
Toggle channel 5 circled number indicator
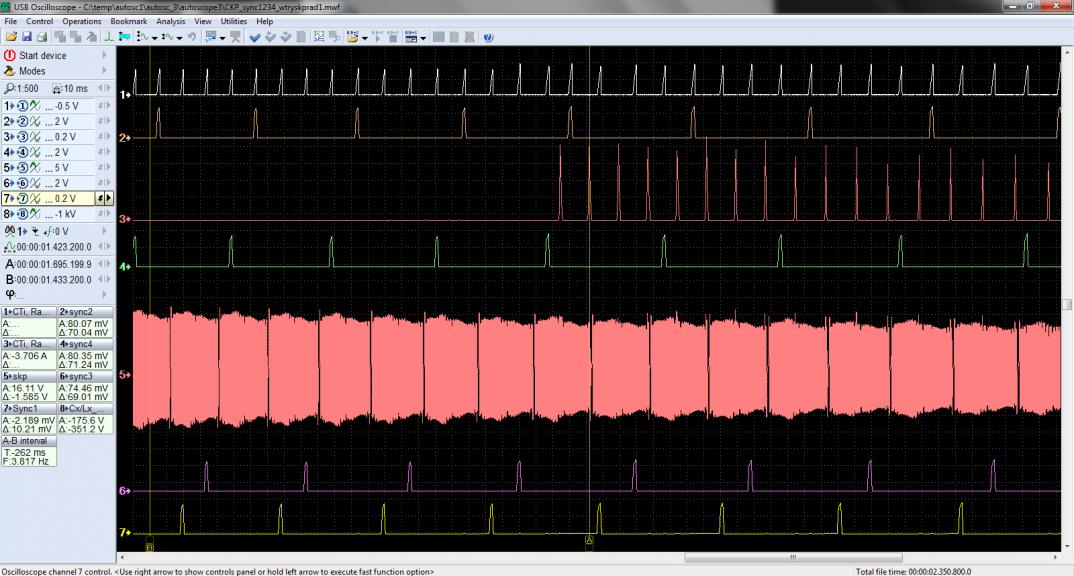pyautogui.click(x=21, y=168)
